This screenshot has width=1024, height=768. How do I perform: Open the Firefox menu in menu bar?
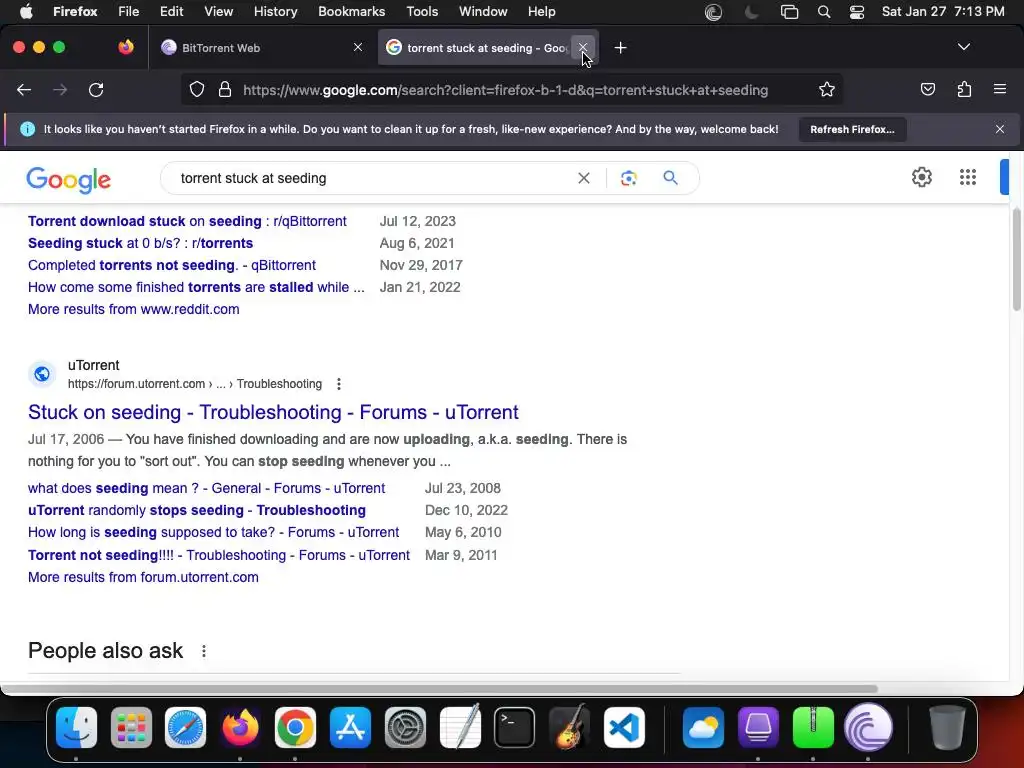click(x=75, y=11)
